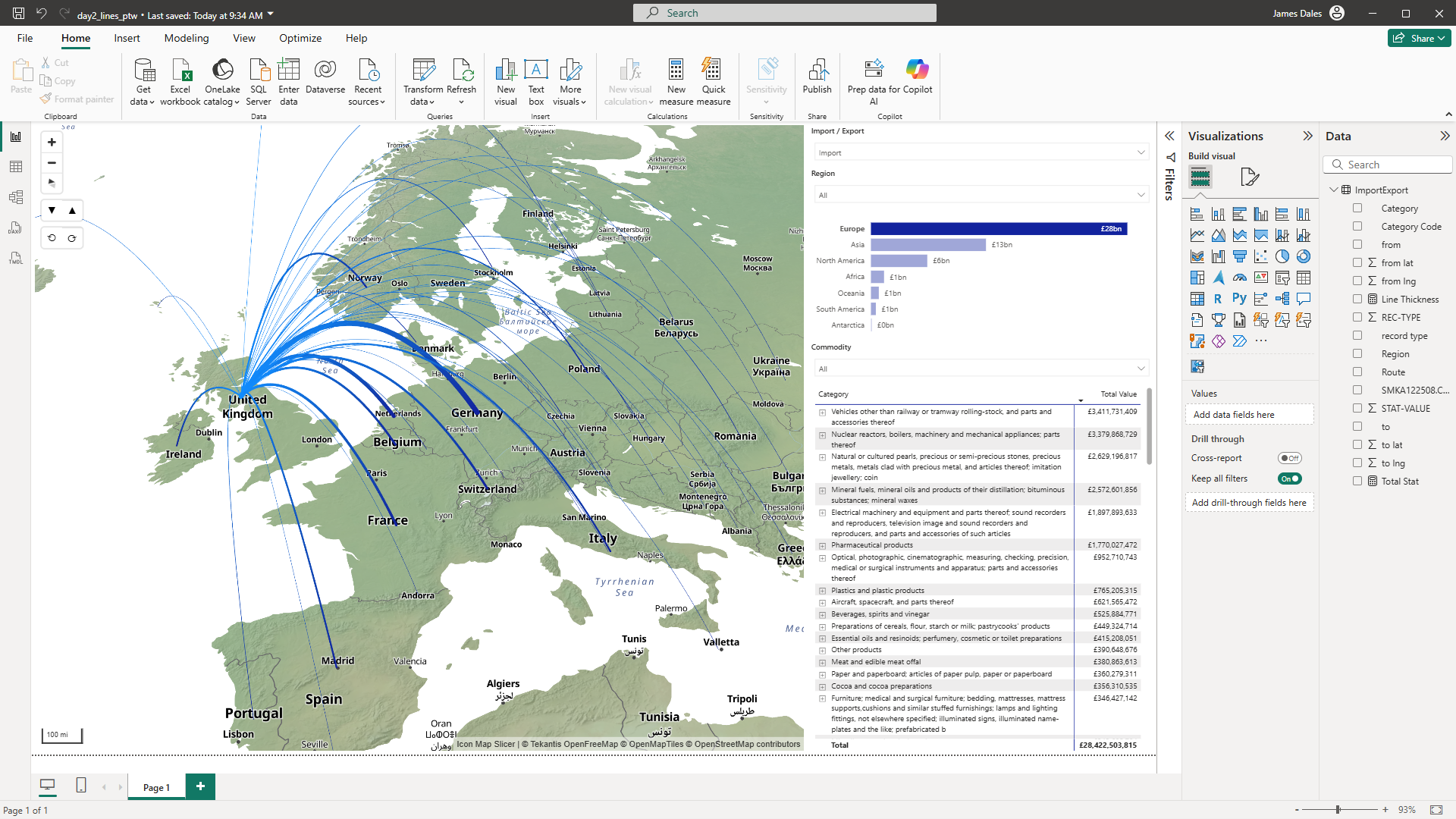Click the Share button
Image resolution: width=1456 pixels, height=819 pixels.
[x=1418, y=38]
